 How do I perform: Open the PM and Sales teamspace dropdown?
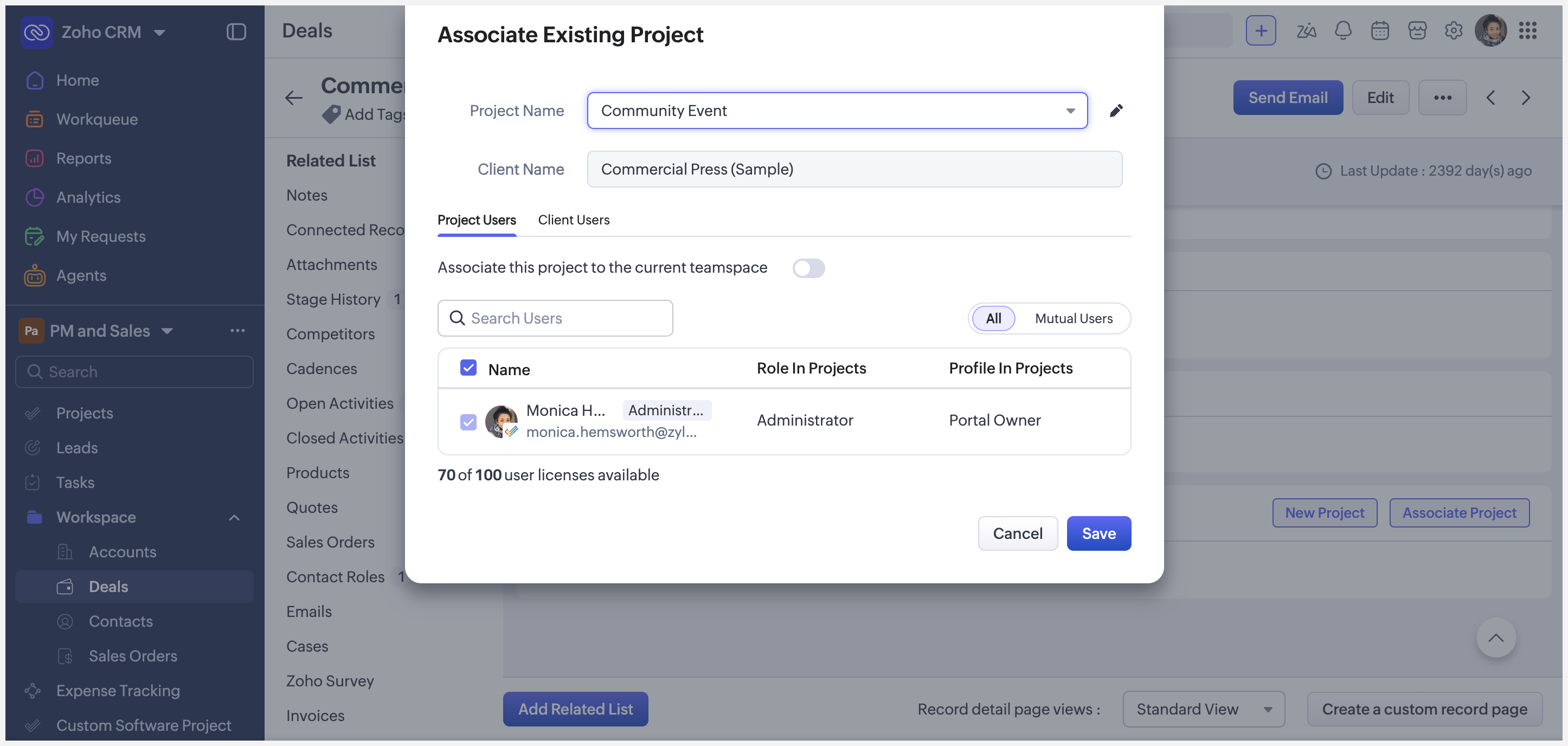(167, 330)
